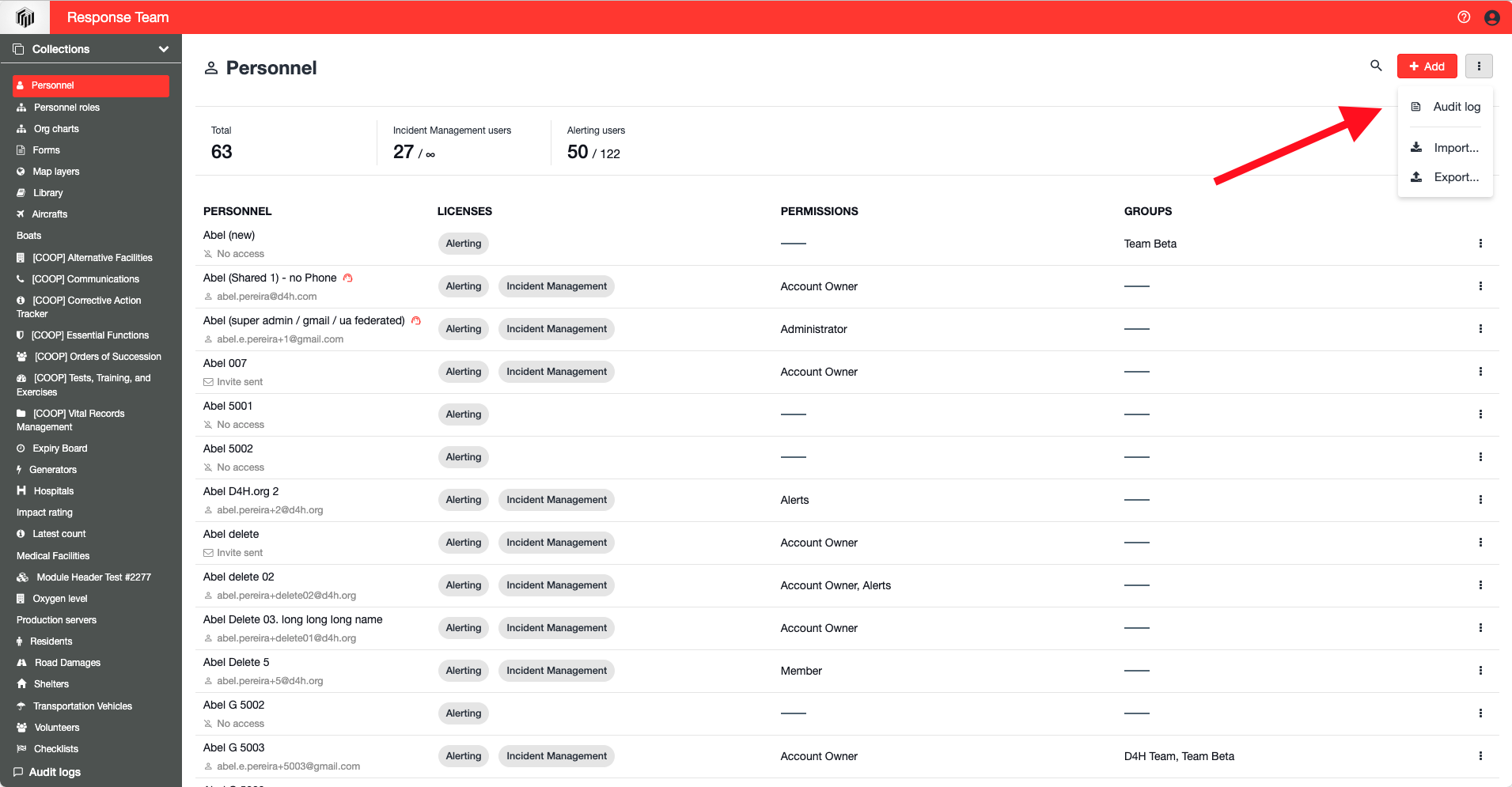
Task: Click the PERSONNEL column header
Action: [x=237, y=211]
